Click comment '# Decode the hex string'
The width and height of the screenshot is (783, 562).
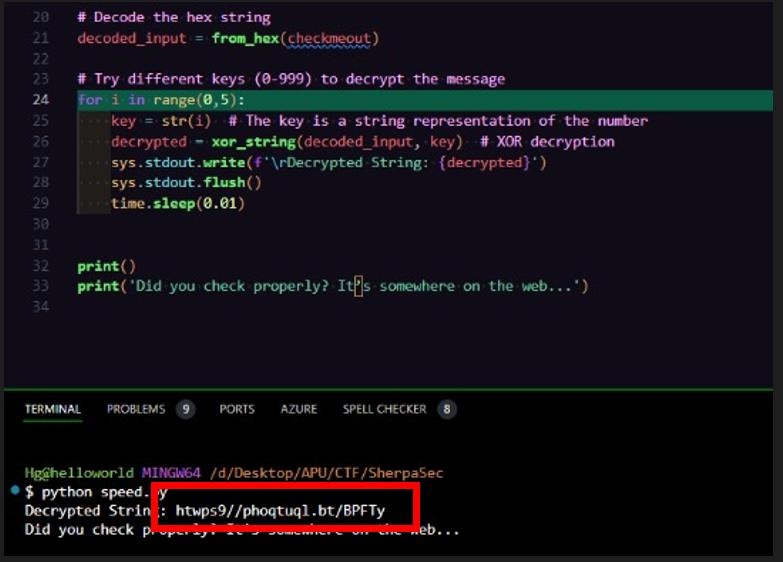[x=174, y=17]
